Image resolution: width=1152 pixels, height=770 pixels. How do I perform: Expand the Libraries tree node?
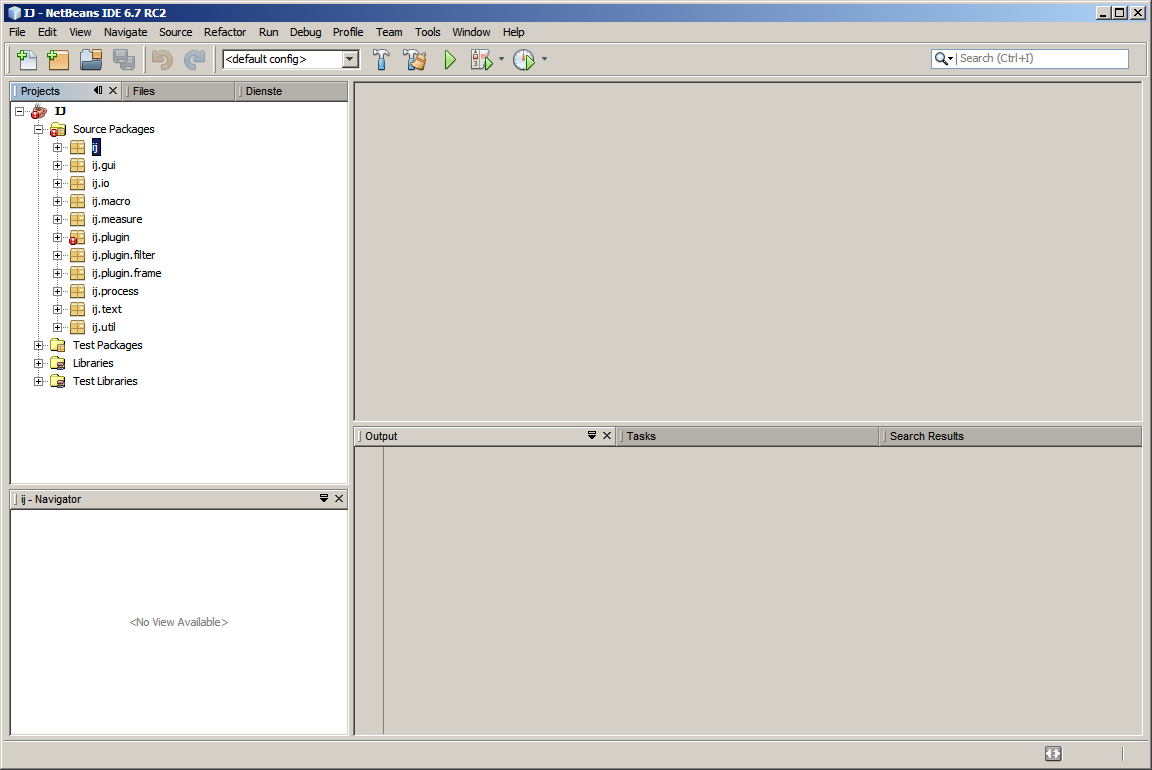[39, 364]
